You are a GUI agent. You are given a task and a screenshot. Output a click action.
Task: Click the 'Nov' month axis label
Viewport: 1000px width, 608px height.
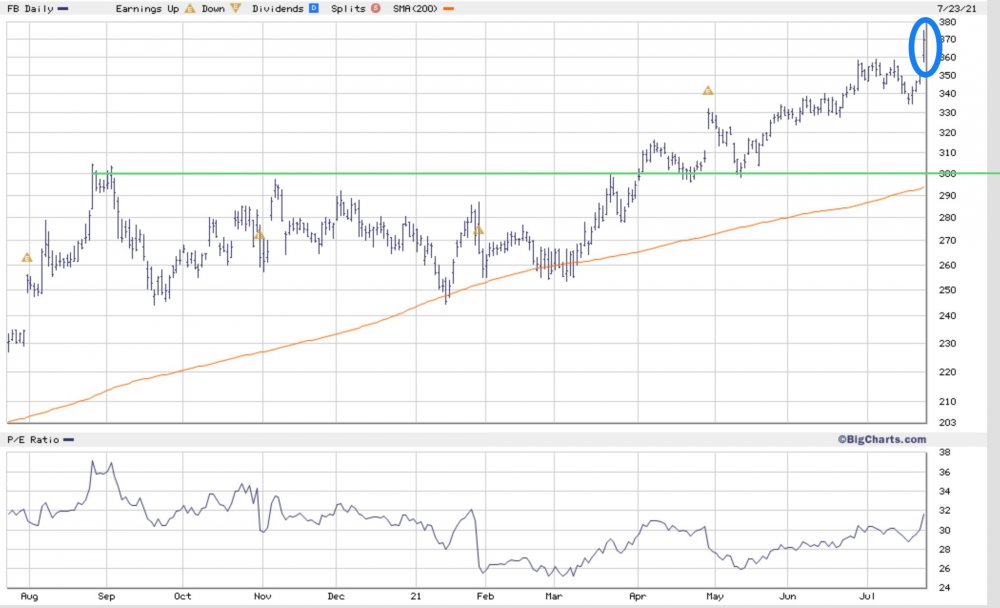point(262,596)
